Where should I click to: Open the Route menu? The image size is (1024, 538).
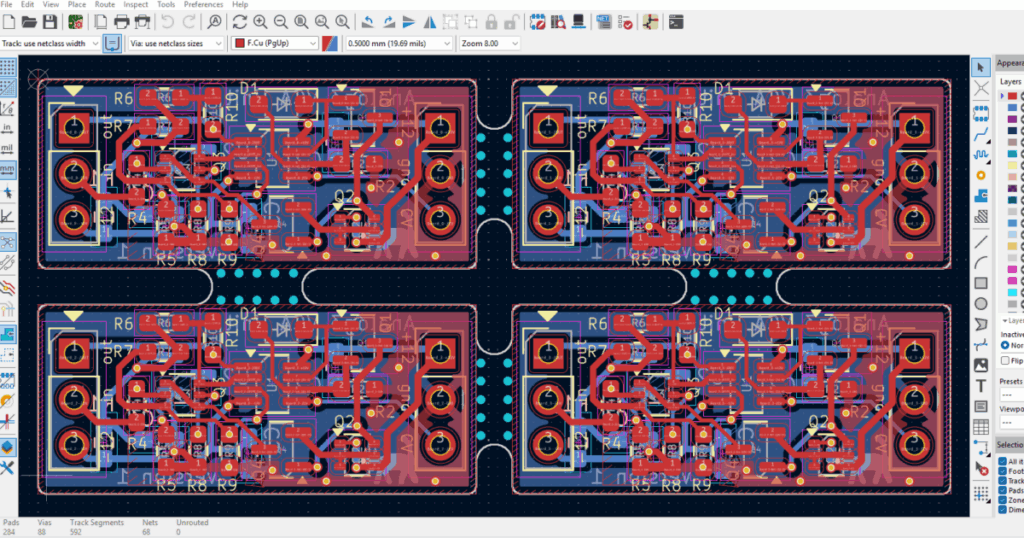click(x=104, y=5)
